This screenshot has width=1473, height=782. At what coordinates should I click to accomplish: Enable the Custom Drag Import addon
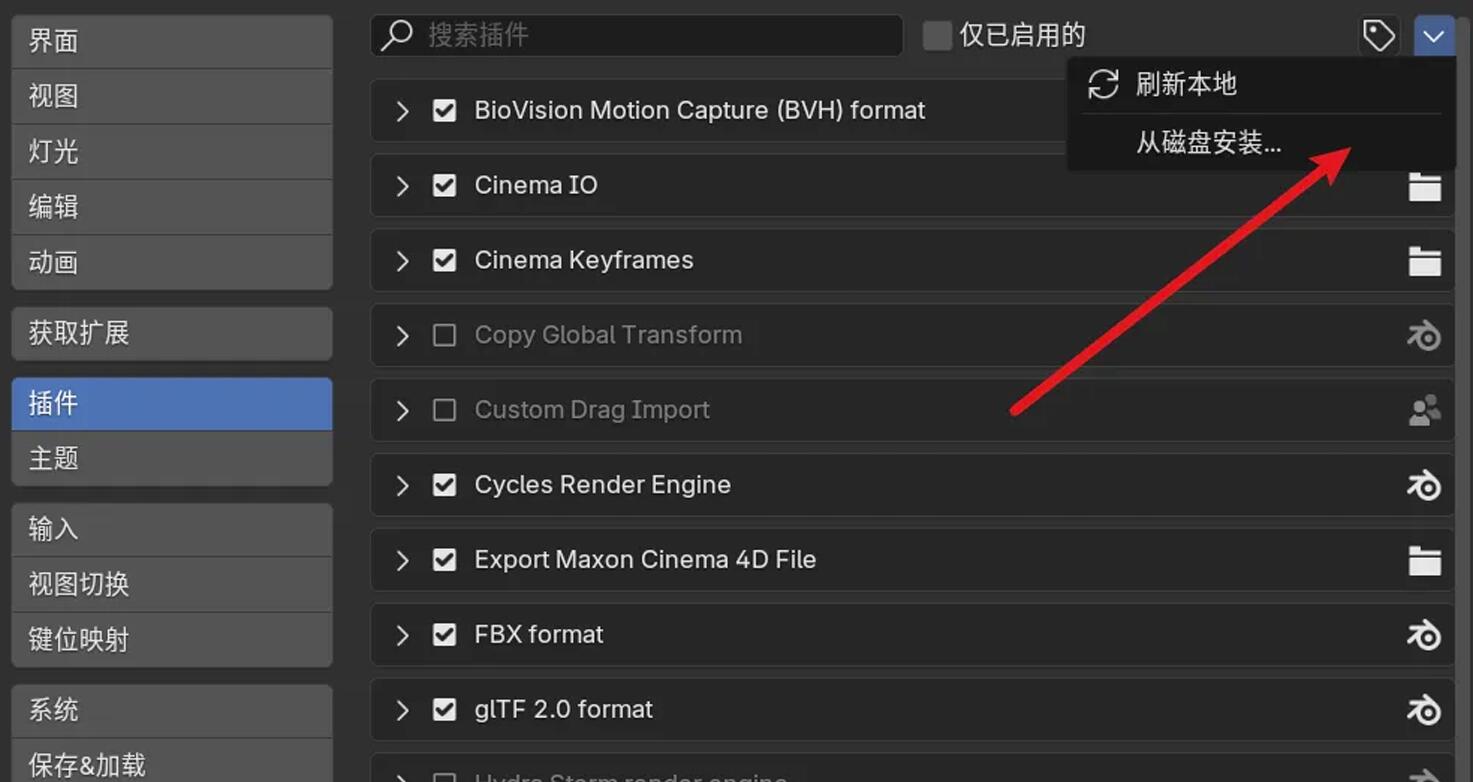(x=445, y=410)
